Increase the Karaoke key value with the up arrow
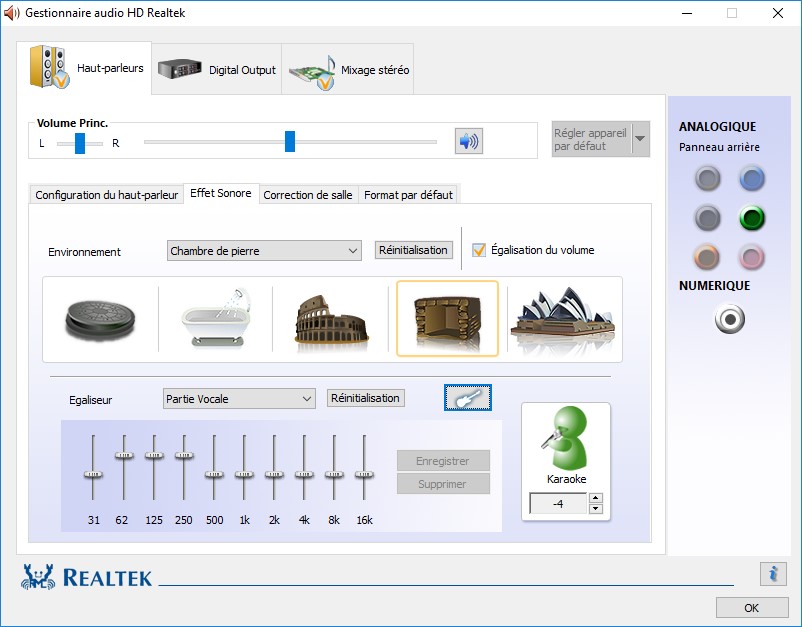This screenshot has width=802, height=627. [596, 499]
